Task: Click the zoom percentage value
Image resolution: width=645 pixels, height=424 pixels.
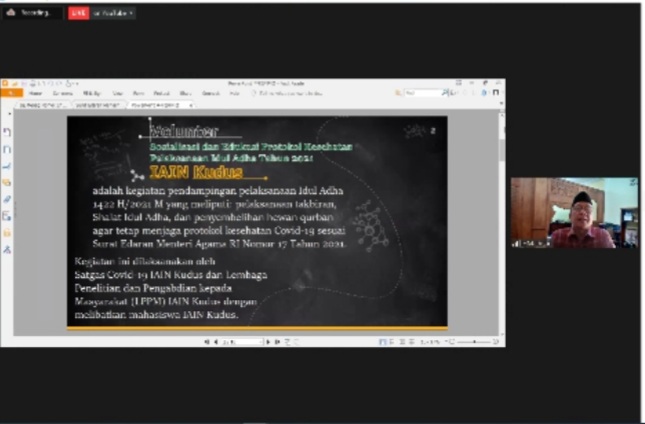Action: pyautogui.click(x=430, y=342)
